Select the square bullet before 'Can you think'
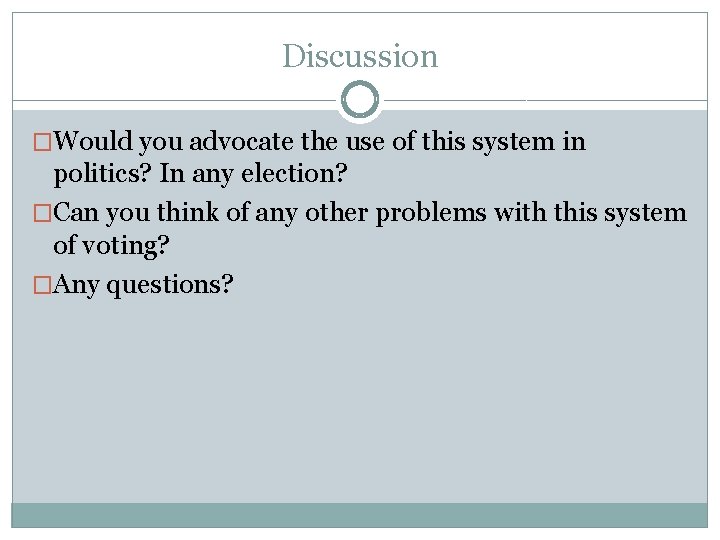This screenshot has width=720, height=540. pos(43,214)
